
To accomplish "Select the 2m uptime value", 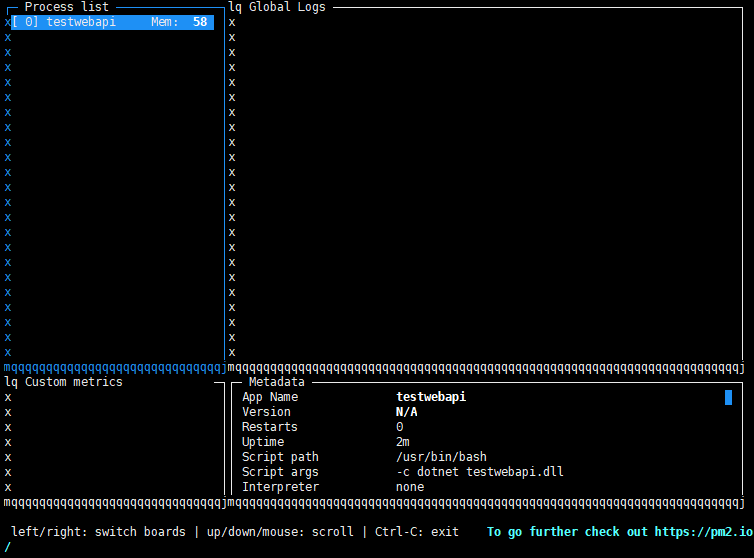I will (x=402, y=442).
